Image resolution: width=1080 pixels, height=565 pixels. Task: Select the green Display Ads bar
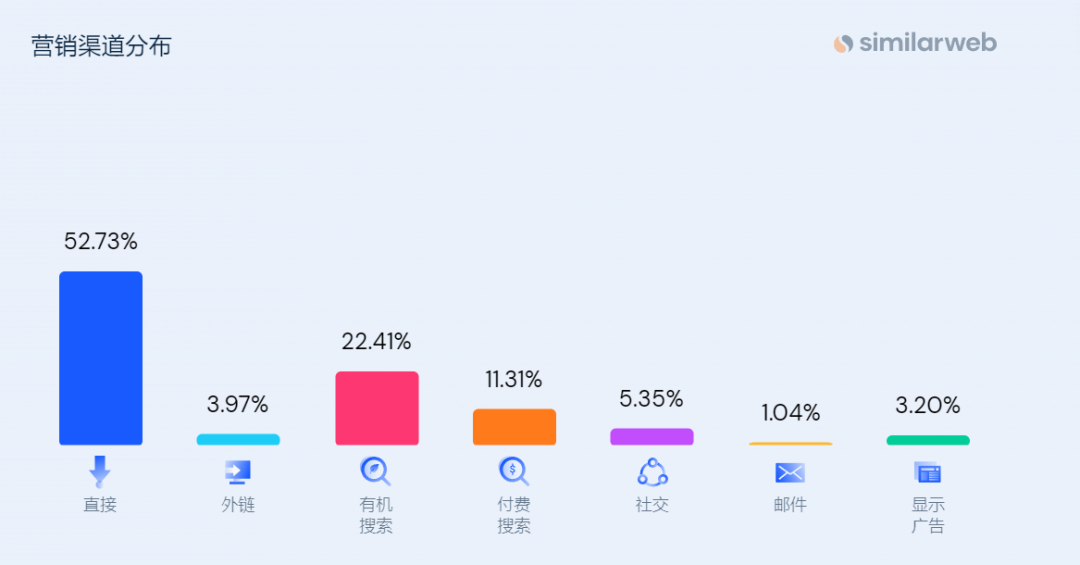928,440
